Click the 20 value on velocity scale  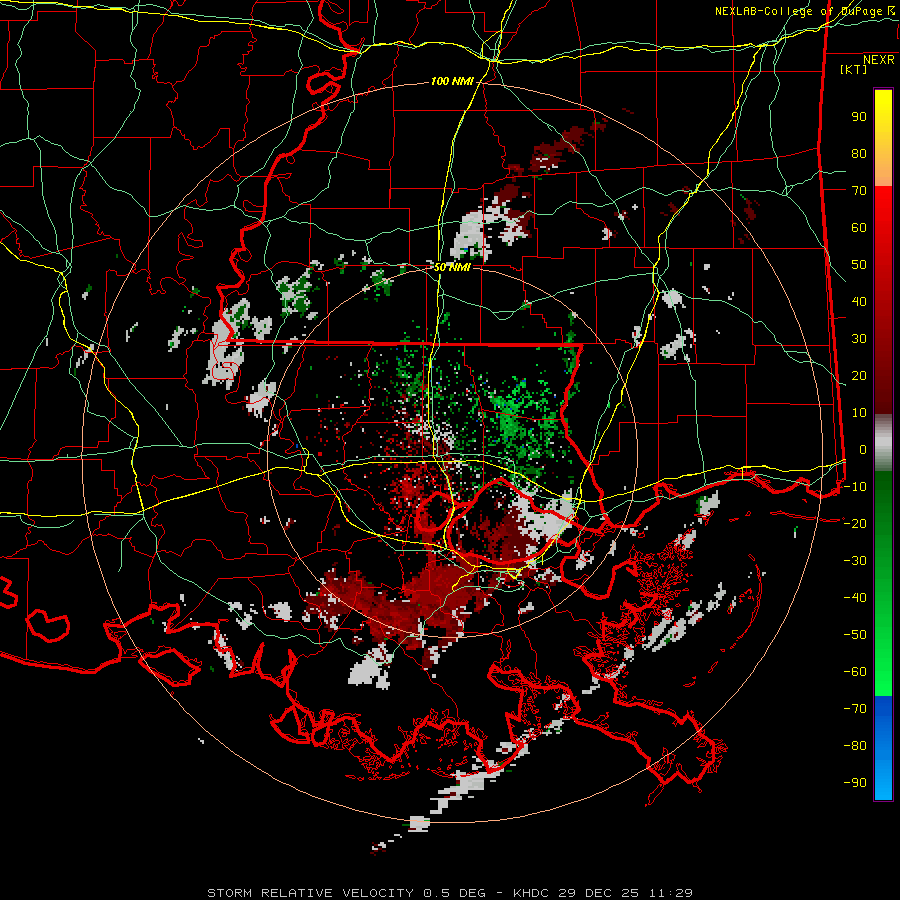click(x=859, y=375)
